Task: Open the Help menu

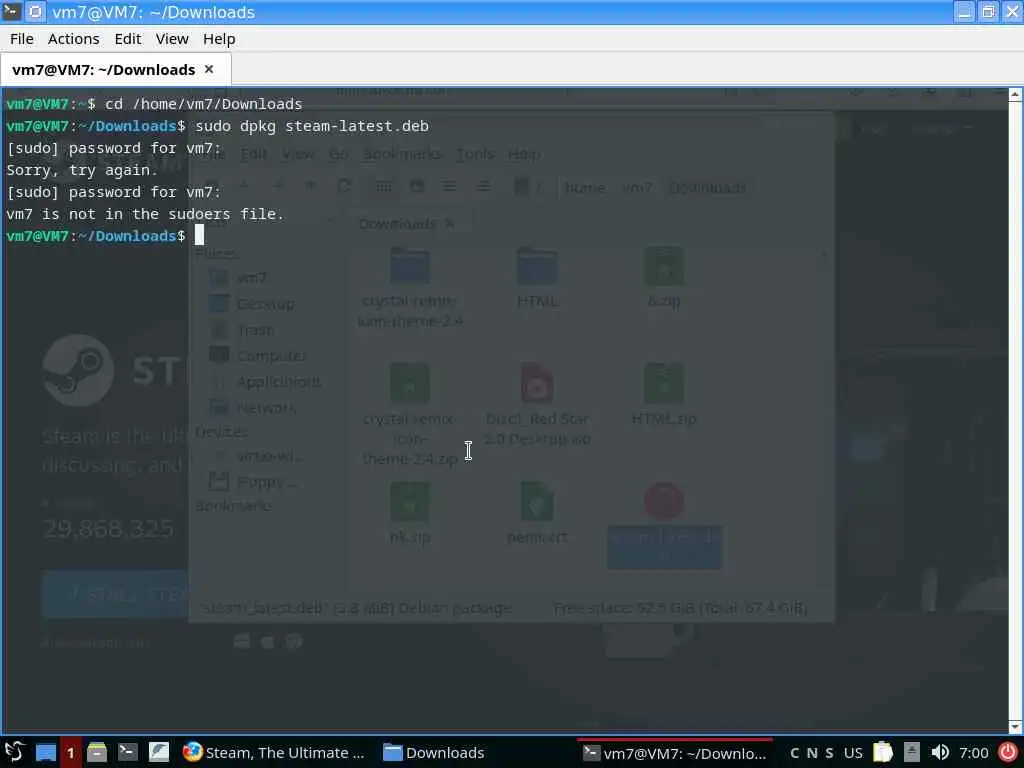Action: coord(219,39)
